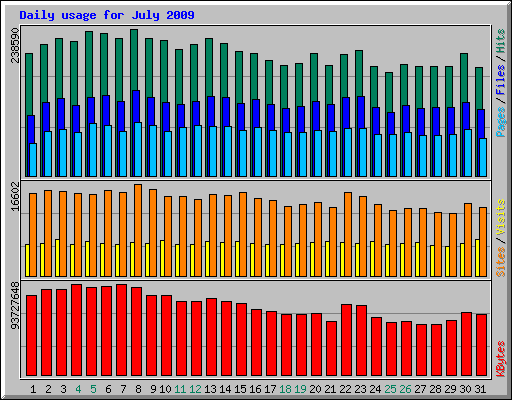Click the green hits bar for day 13
Viewport: 512px width, 400px height.
[x=209, y=67]
